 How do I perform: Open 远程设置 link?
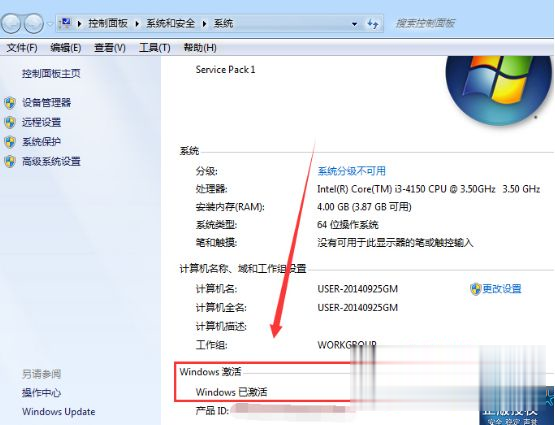(41, 122)
